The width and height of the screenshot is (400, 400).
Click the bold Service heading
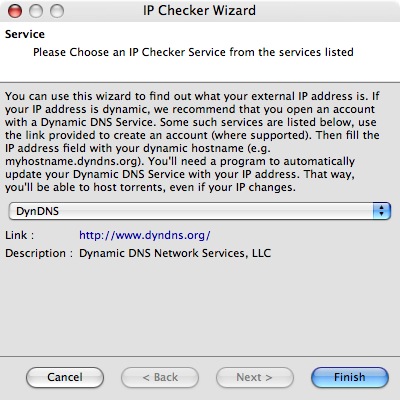pyautogui.click(x=25, y=34)
